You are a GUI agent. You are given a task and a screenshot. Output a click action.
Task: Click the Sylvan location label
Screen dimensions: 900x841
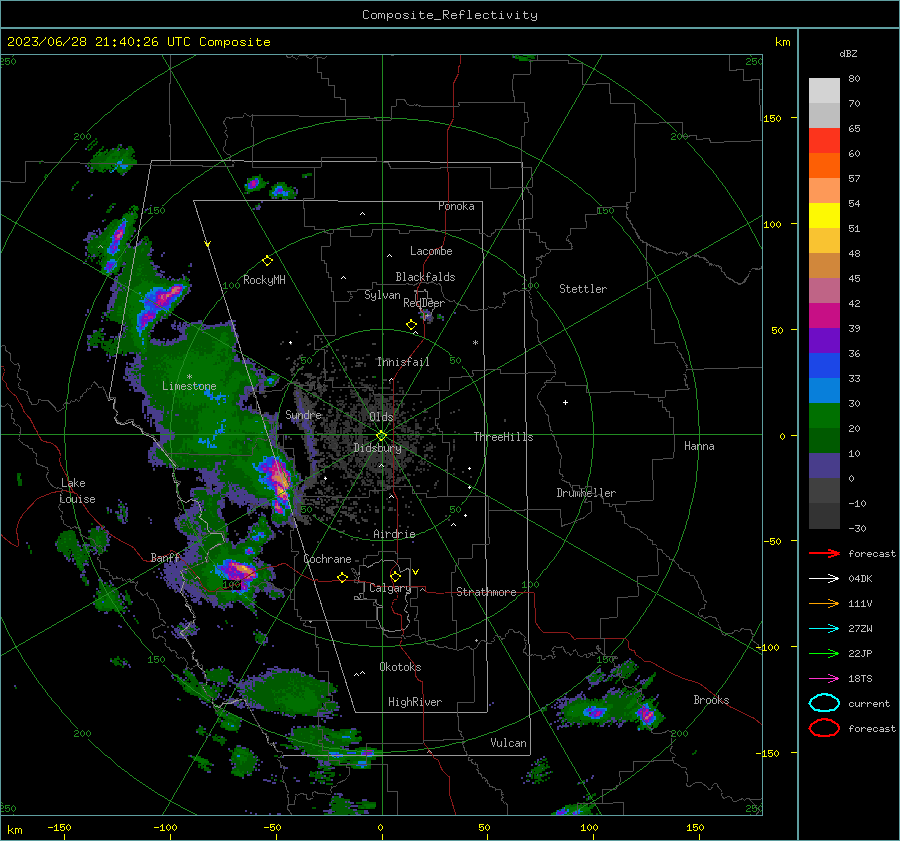(382, 295)
